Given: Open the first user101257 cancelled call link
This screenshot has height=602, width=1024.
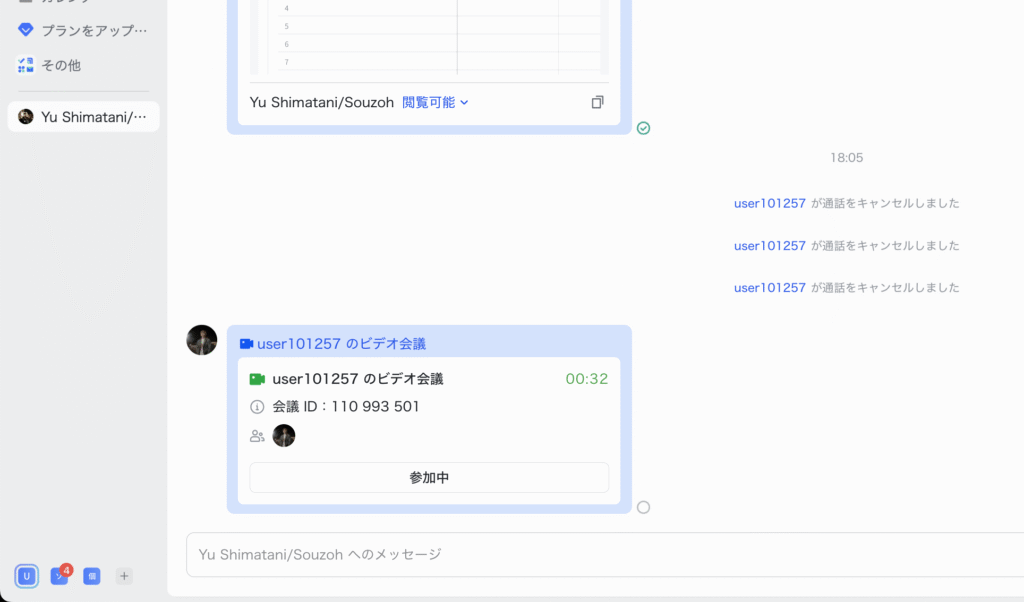Looking at the screenshot, I should tap(769, 203).
